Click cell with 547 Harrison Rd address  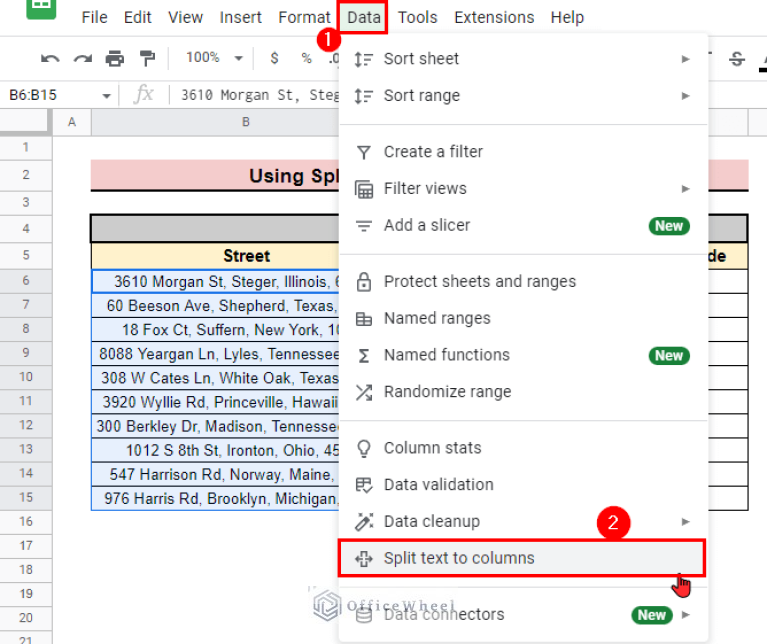point(215,474)
